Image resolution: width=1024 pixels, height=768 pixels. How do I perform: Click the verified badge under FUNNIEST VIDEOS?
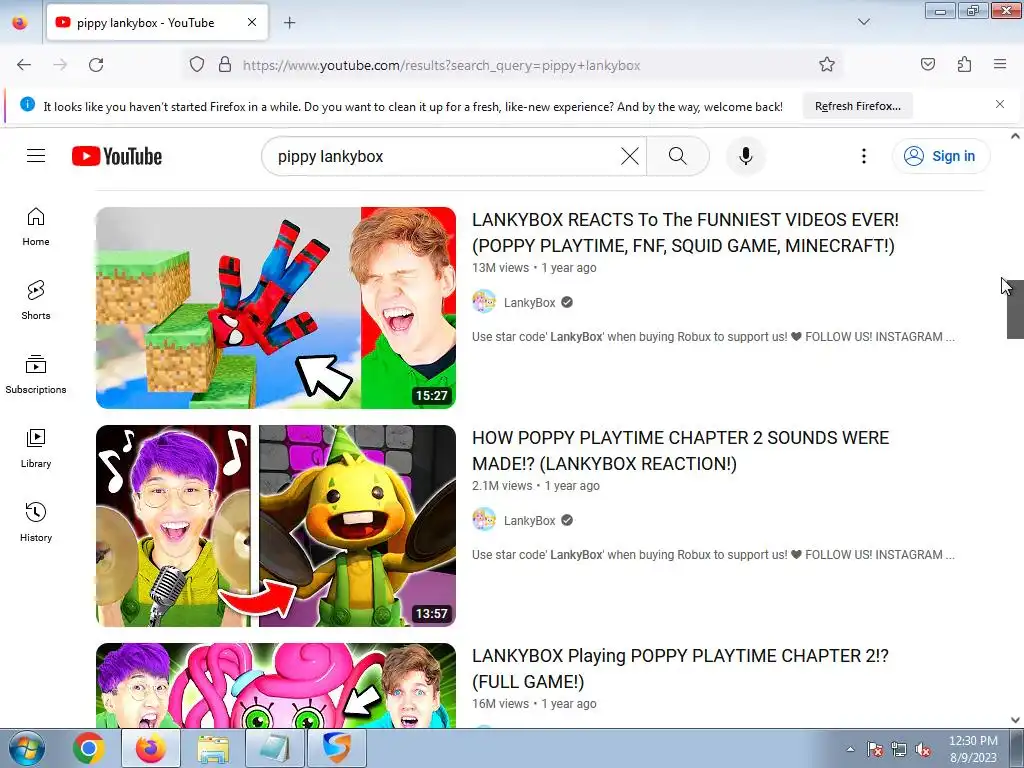pos(567,302)
